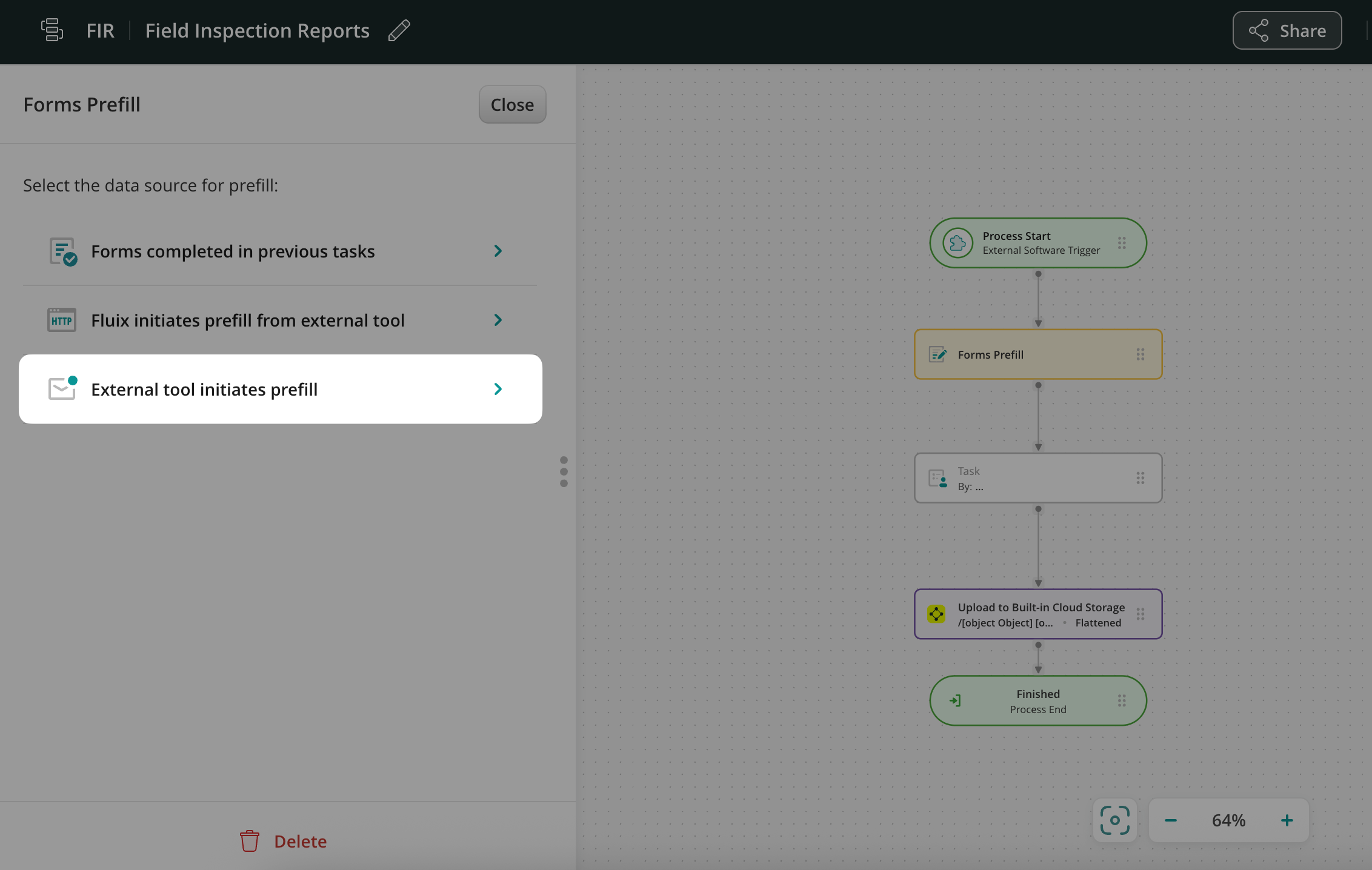Image resolution: width=1372 pixels, height=870 pixels.
Task: Select Forms completed in previous tasks option
Action: (x=233, y=251)
